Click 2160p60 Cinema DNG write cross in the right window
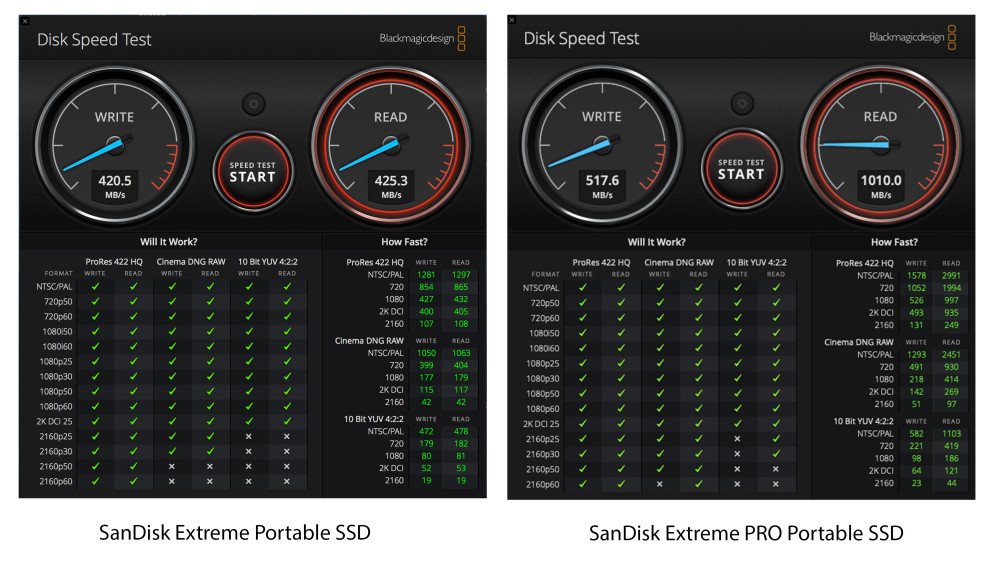 pyautogui.click(x=660, y=484)
